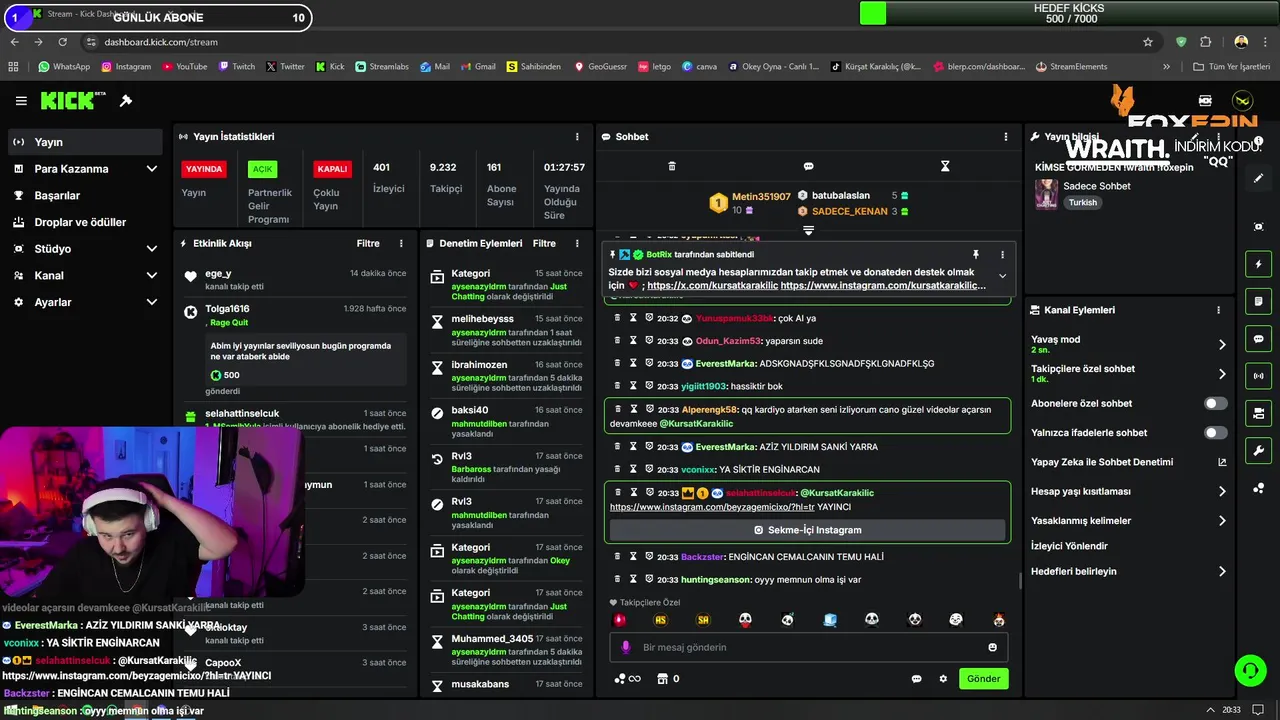This screenshot has width=1280, height=720.
Task: Open the moderator hammer icon beside Kick logo
Action: (126, 101)
